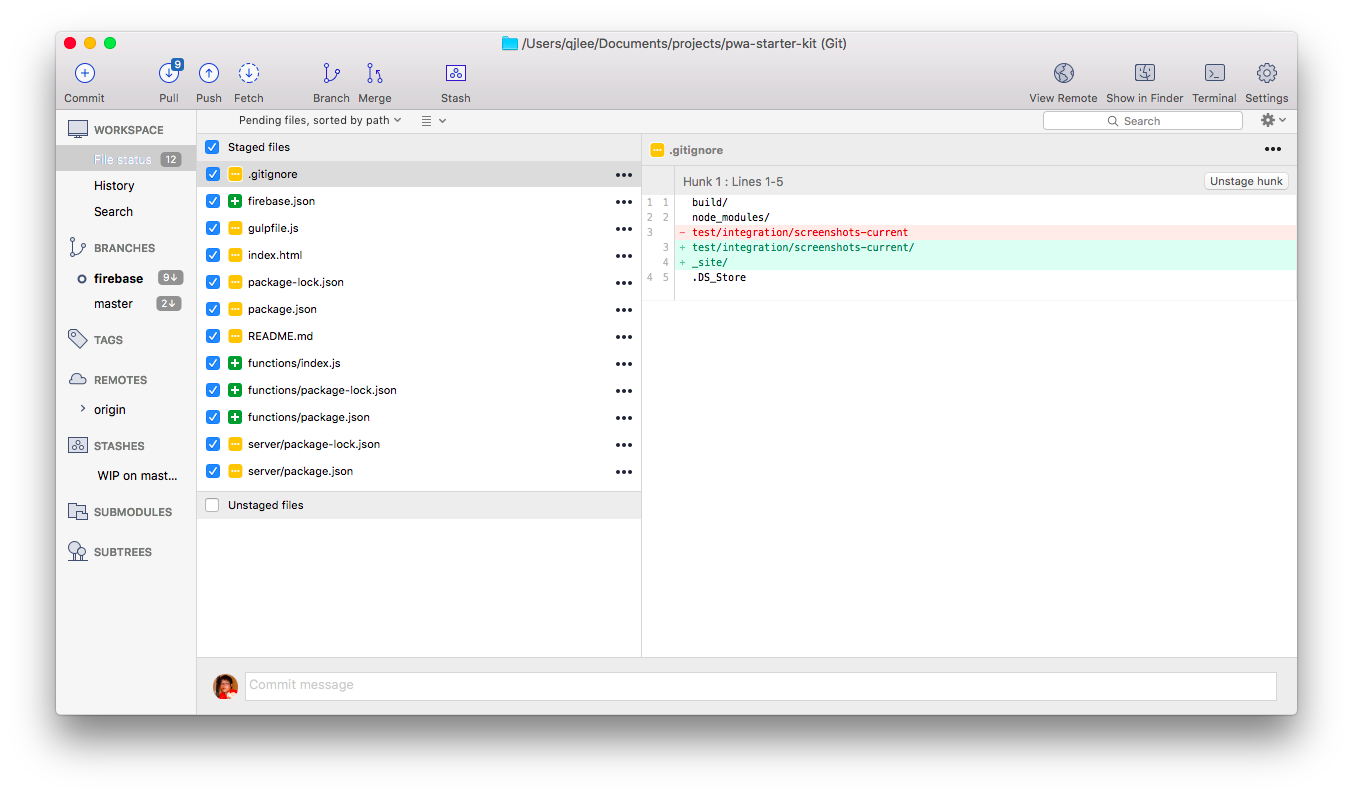The height and width of the screenshot is (795, 1353).
Task: Click the Unstage hunk button
Action: coord(1246,181)
